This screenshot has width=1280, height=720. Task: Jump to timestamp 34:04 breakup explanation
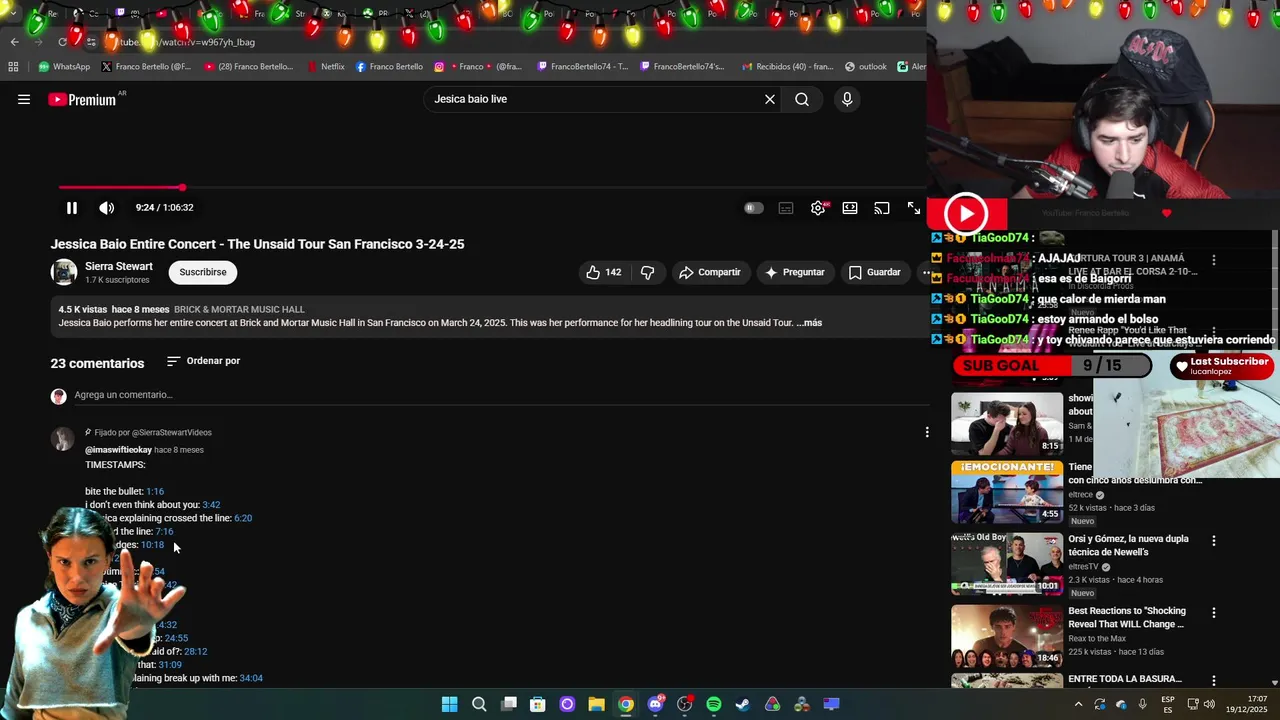coord(251,678)
